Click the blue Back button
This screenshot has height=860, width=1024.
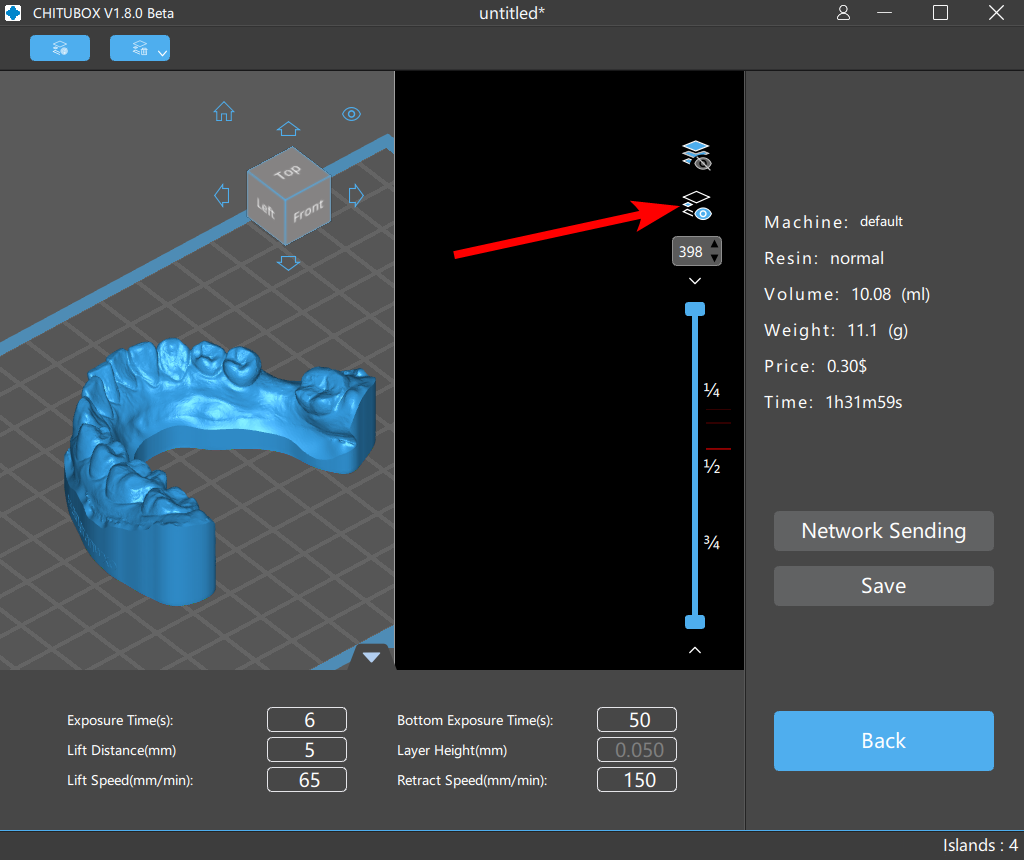pos(884,741)
